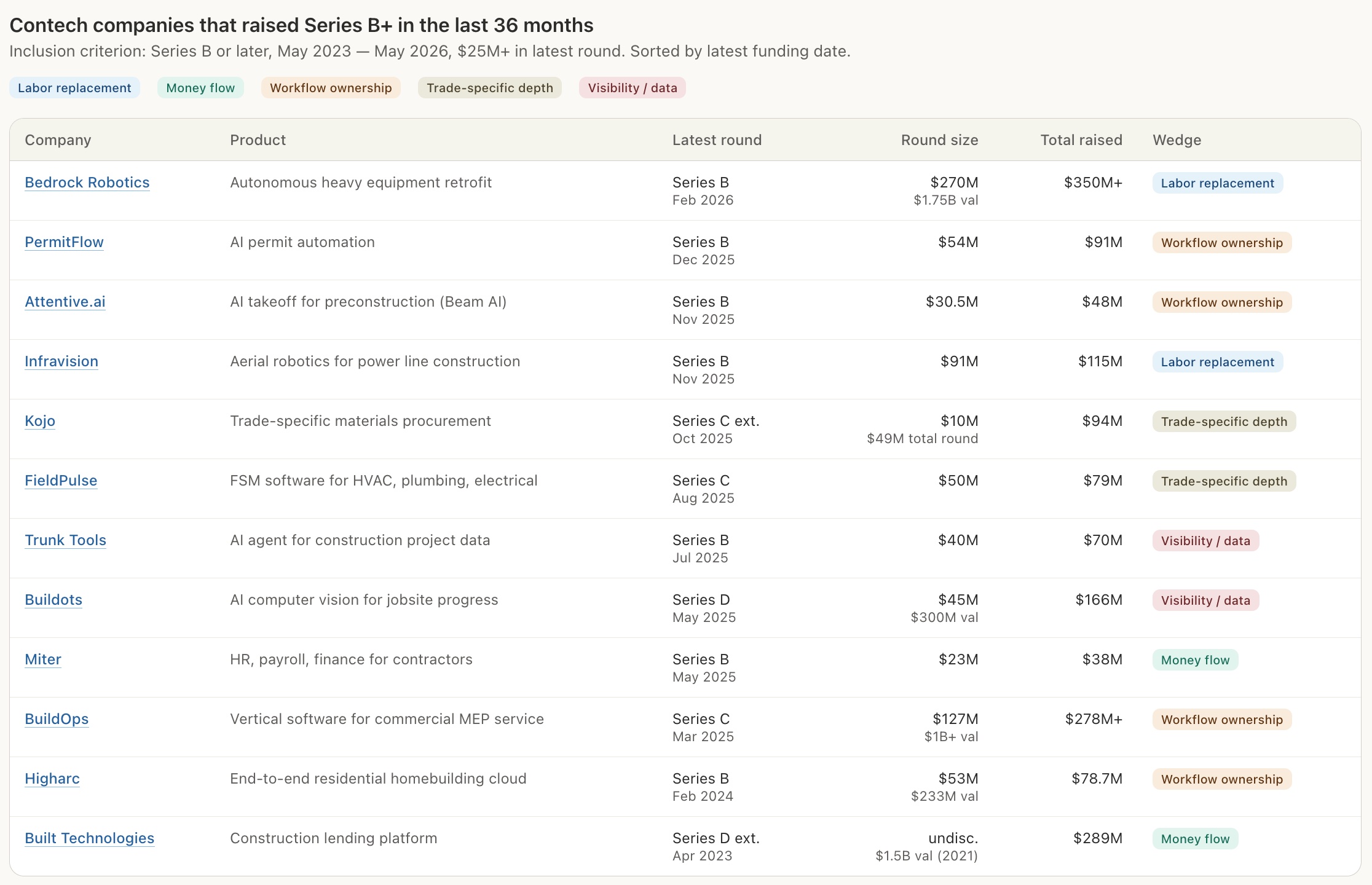Click the $78.7M total raised value
The image size is (1372, 885).
pyautogui.click(x=1097, y=779)
